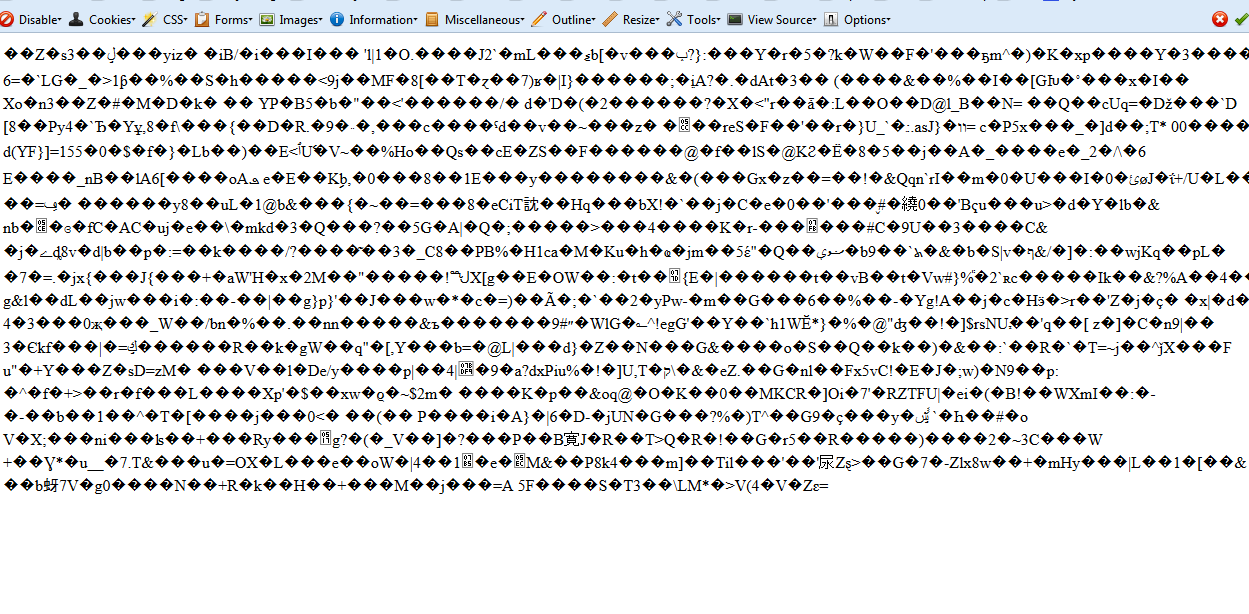Expand the View Source dropdown
Screen dimensions: 1249x614
click(772, 19)
